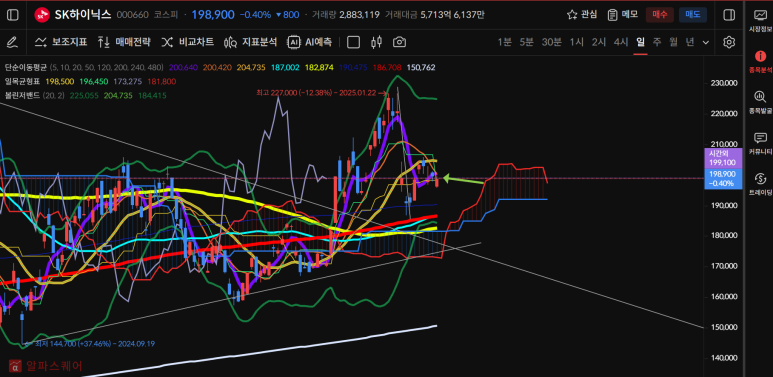
Task: Click Bollinger upper value 225,055
Action: point(84,95)
